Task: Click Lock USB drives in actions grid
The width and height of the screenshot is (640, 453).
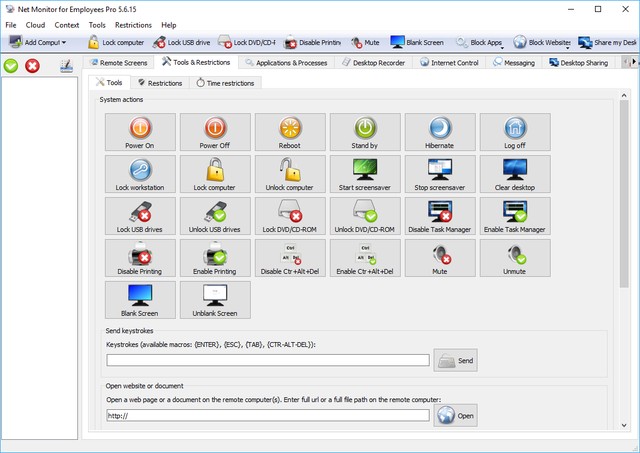Action: (x=140, y=216)
